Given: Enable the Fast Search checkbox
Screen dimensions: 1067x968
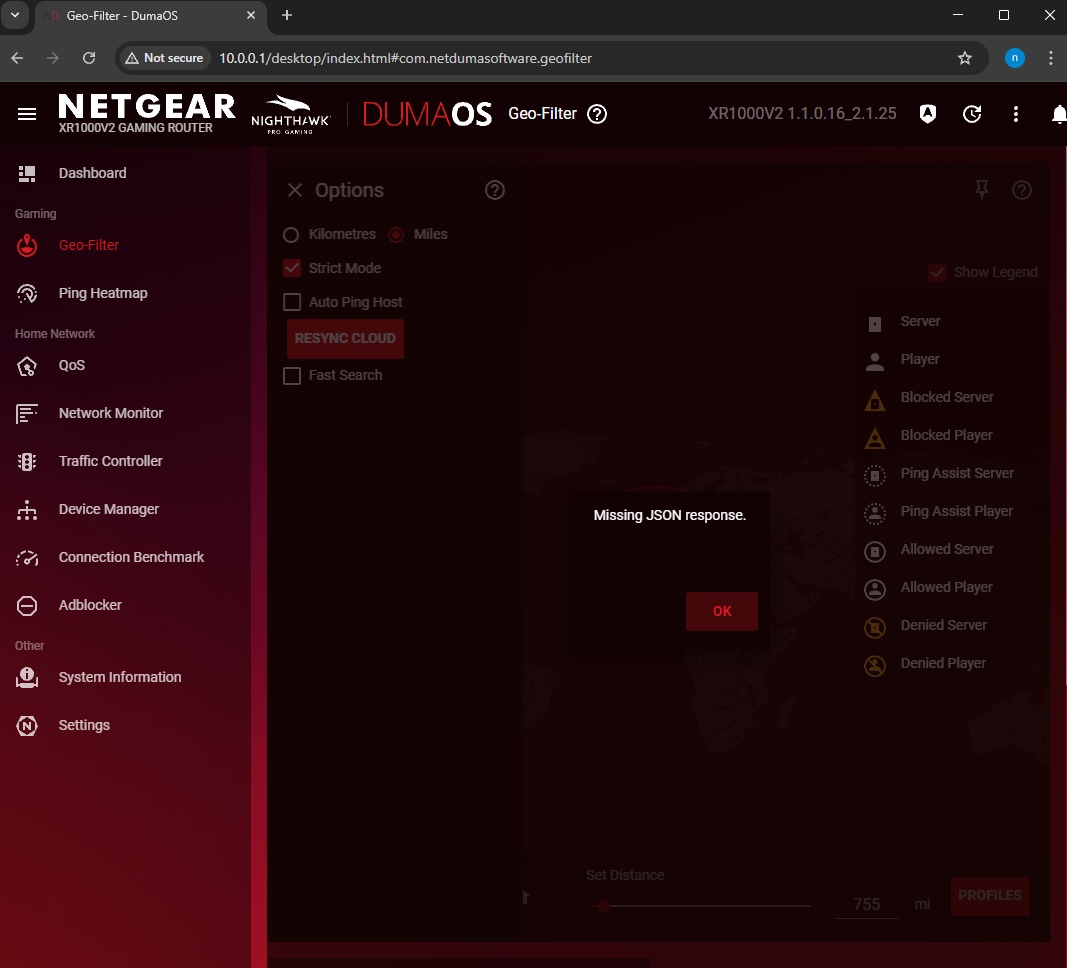Looking at the screenshot, I should point(292,375).
